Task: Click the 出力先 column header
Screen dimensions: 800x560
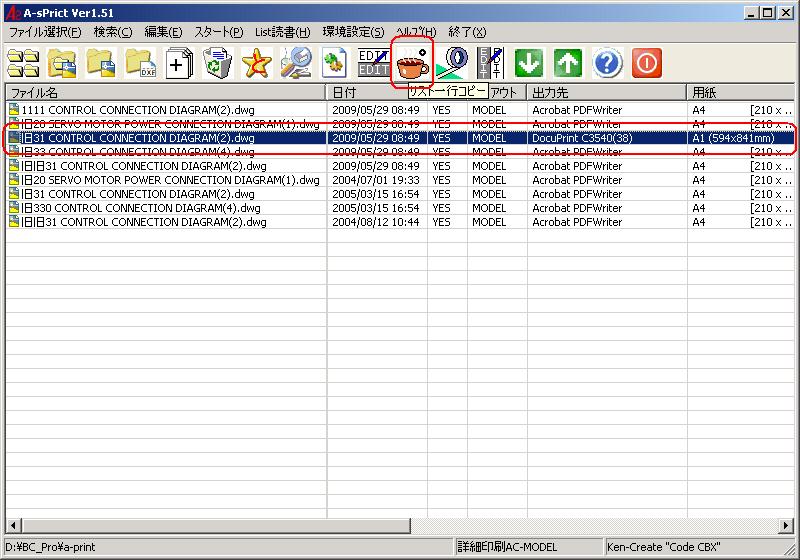Action: tap(606, 92)
